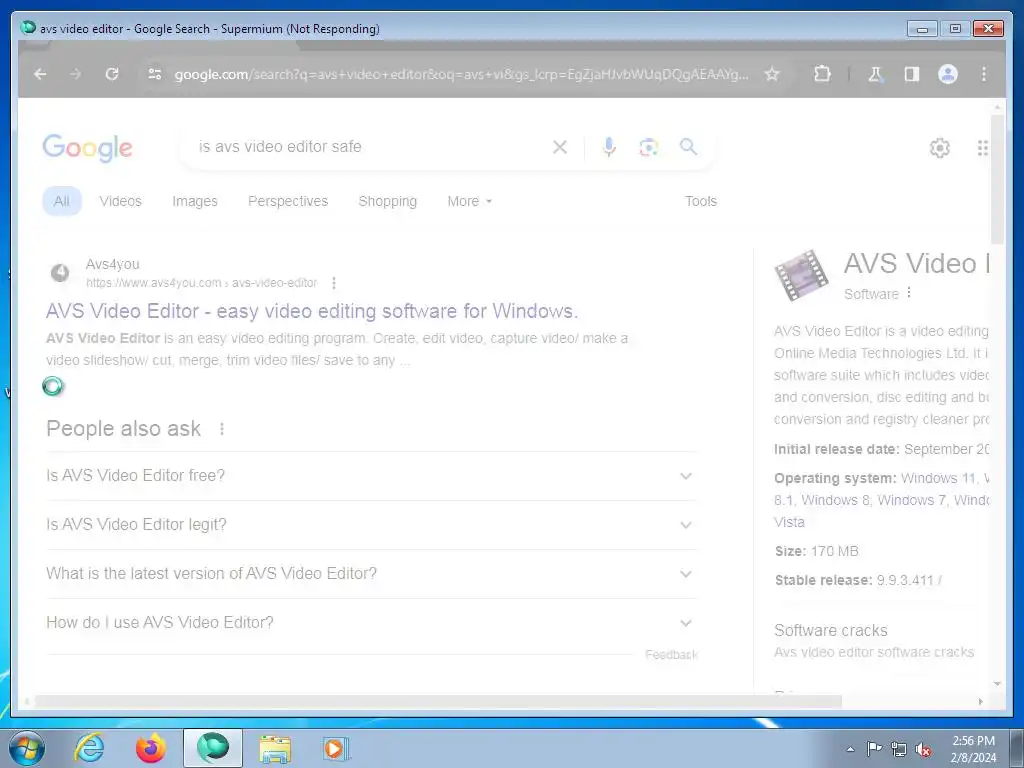
Task: Bookmark this page with the star icon
Action: 772,74
